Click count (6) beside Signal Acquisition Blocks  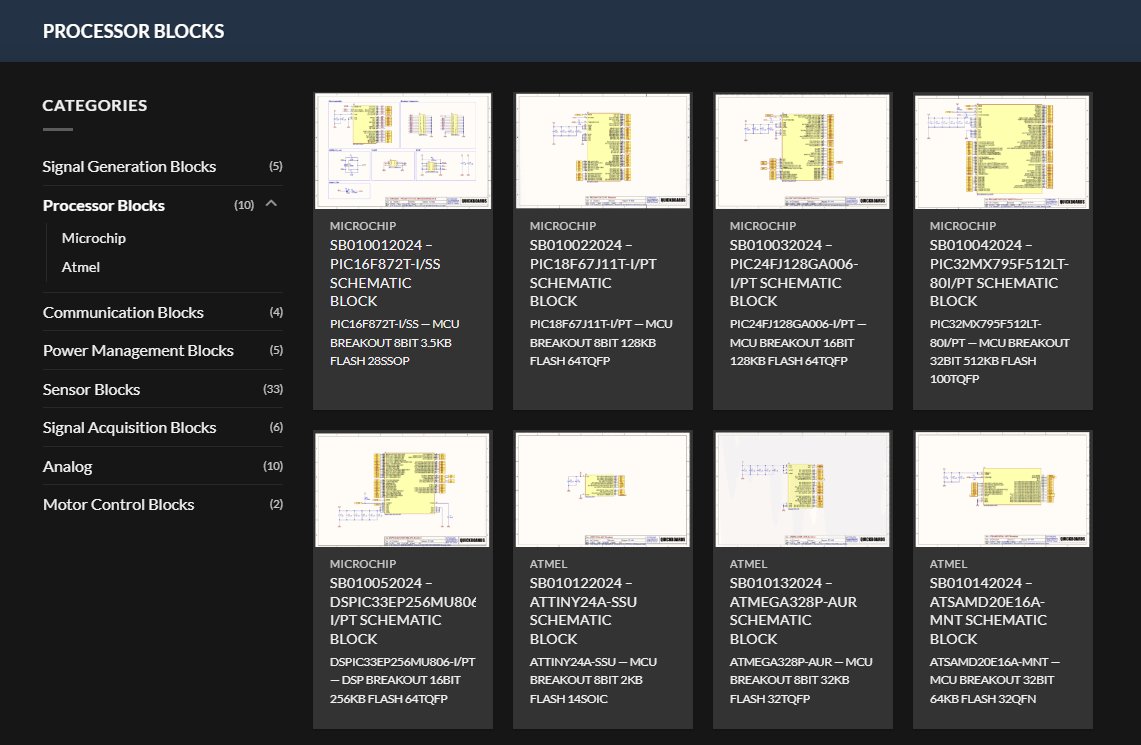pyautogui.click(x=276, y=427)
